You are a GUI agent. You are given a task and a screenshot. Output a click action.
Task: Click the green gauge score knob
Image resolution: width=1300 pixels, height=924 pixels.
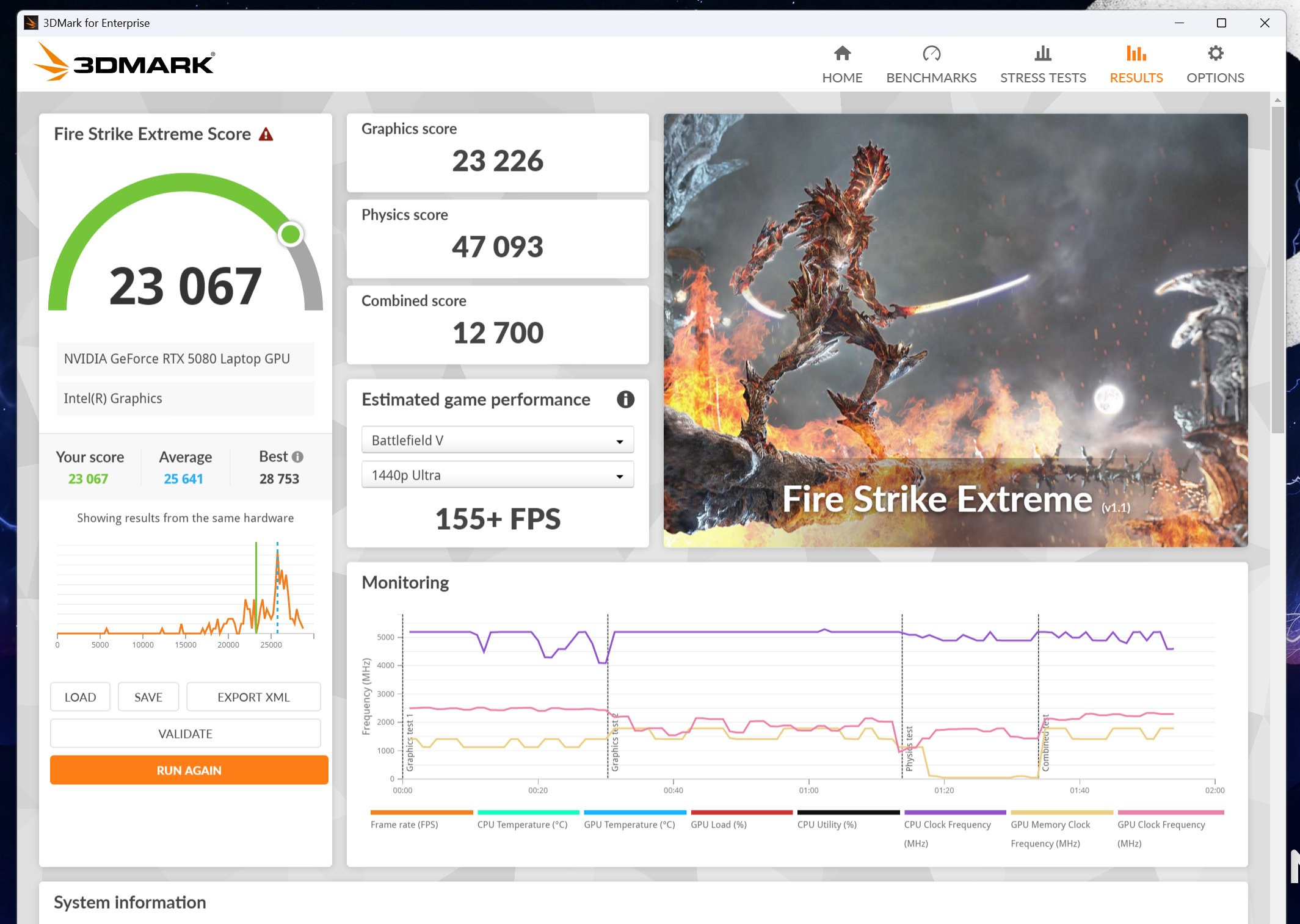291,234
